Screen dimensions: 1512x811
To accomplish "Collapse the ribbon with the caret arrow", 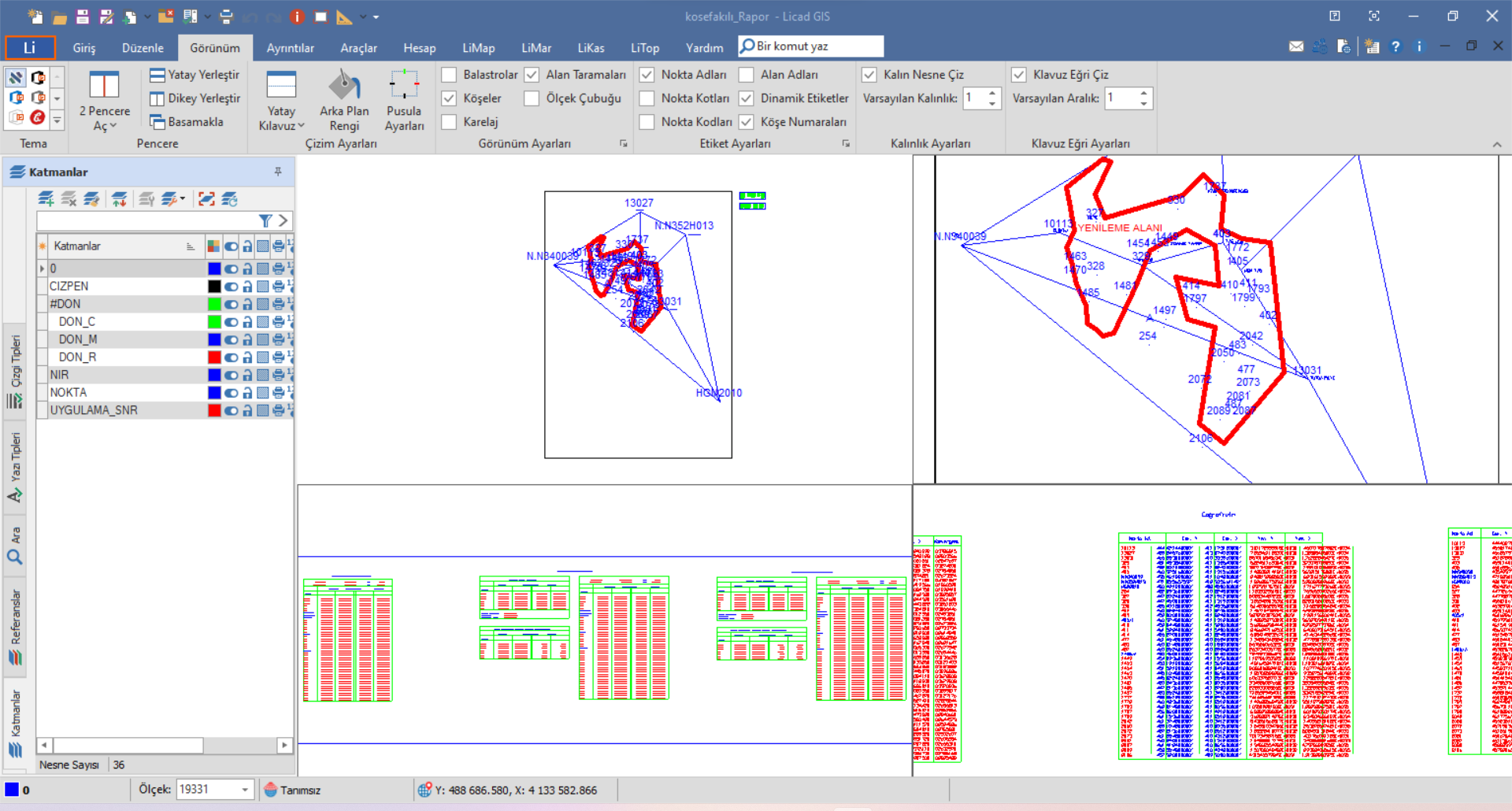I will (x=1497, y=145).
